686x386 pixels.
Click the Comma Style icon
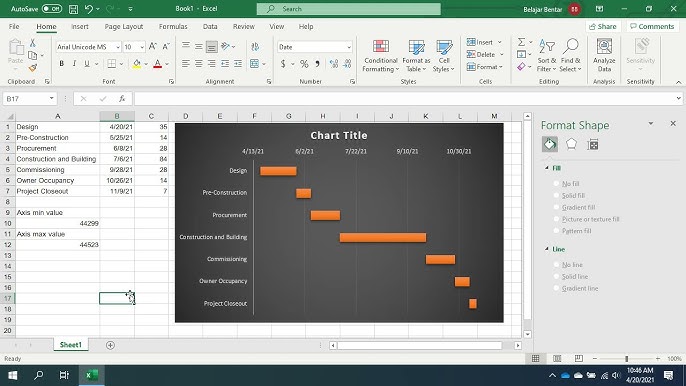pyautogui.click(x=317, y=64)
